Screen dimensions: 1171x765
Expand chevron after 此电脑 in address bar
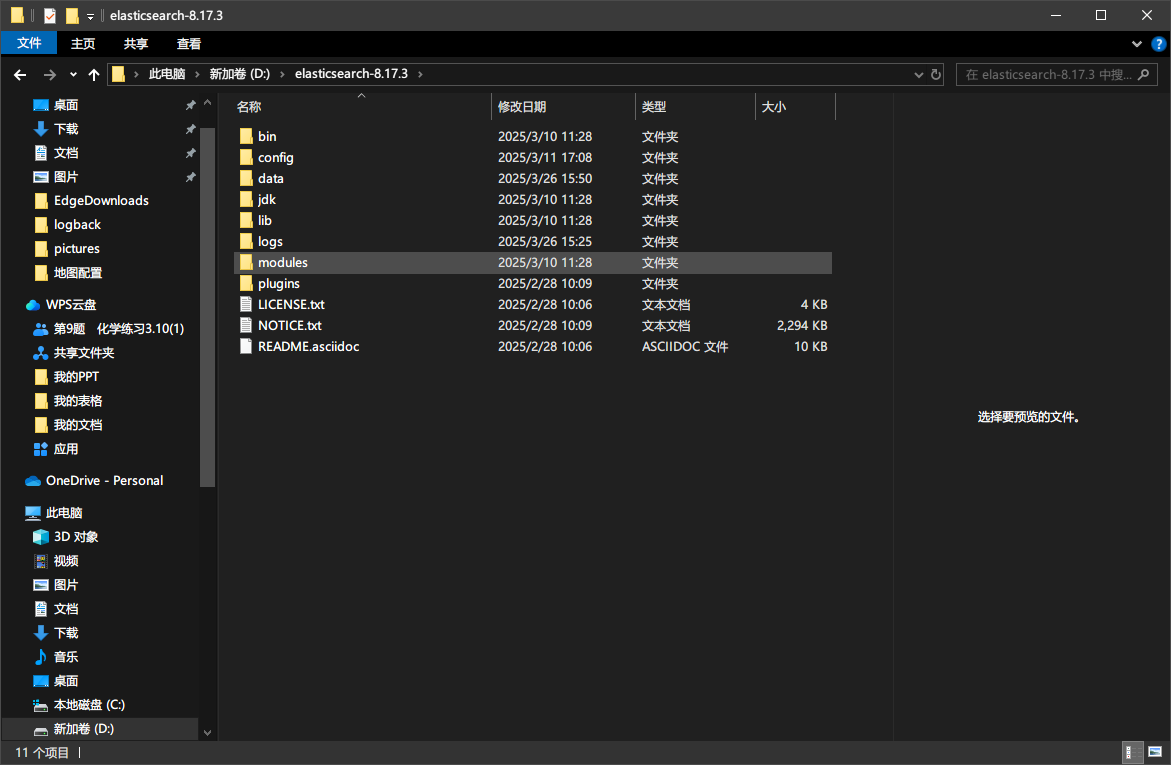tap(197, 74)
